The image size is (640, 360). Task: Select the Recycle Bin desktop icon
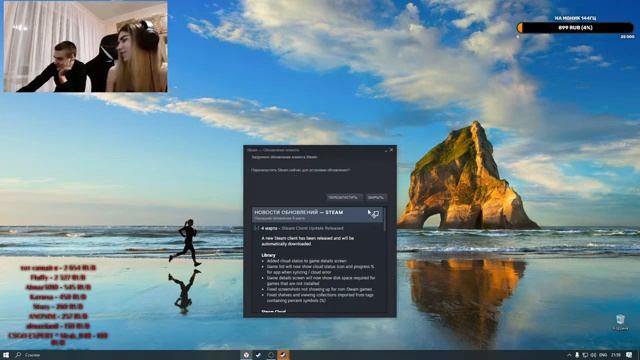point(620,322)
